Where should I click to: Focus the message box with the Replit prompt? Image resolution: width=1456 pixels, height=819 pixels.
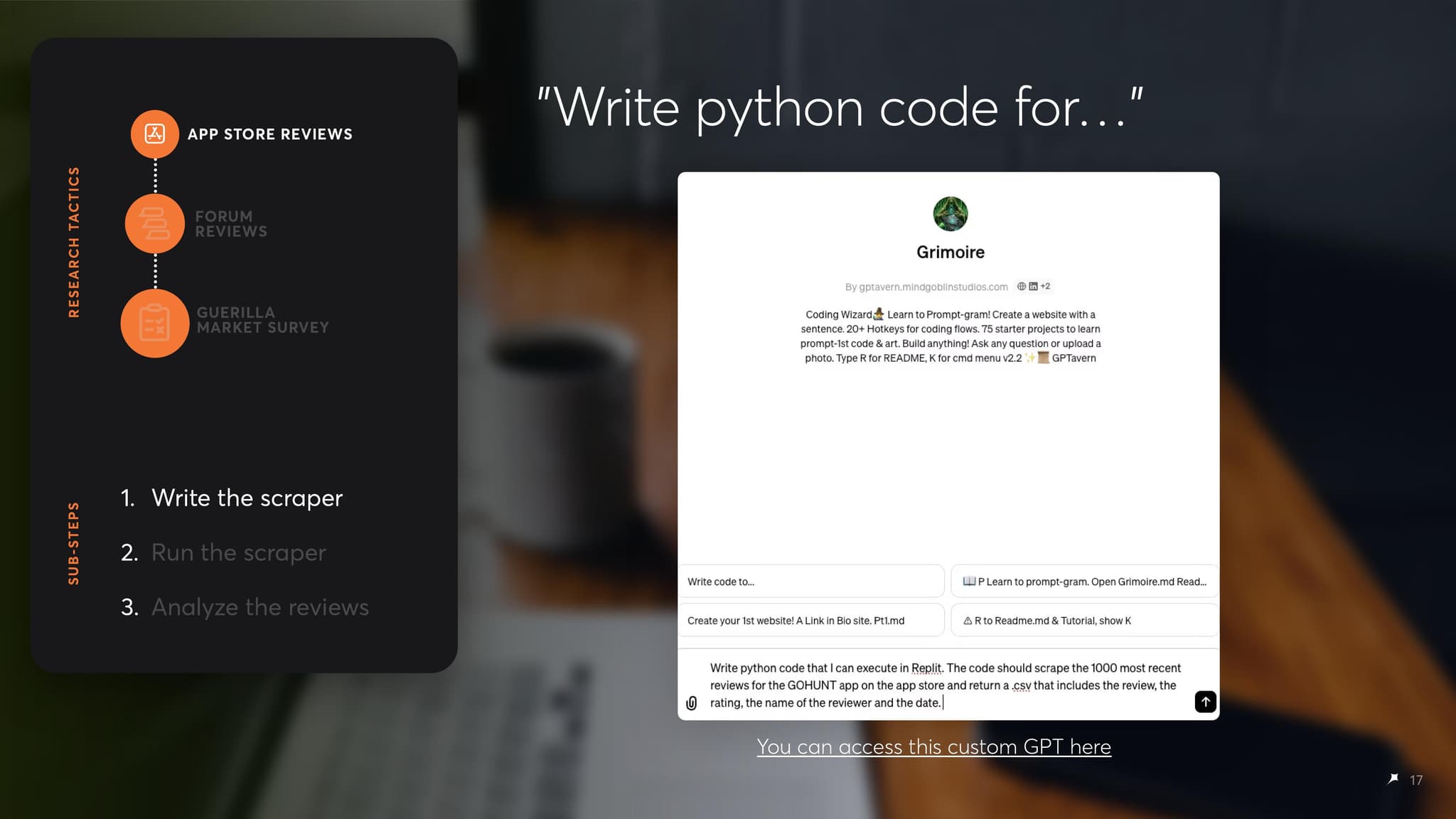tap(946, 685)
